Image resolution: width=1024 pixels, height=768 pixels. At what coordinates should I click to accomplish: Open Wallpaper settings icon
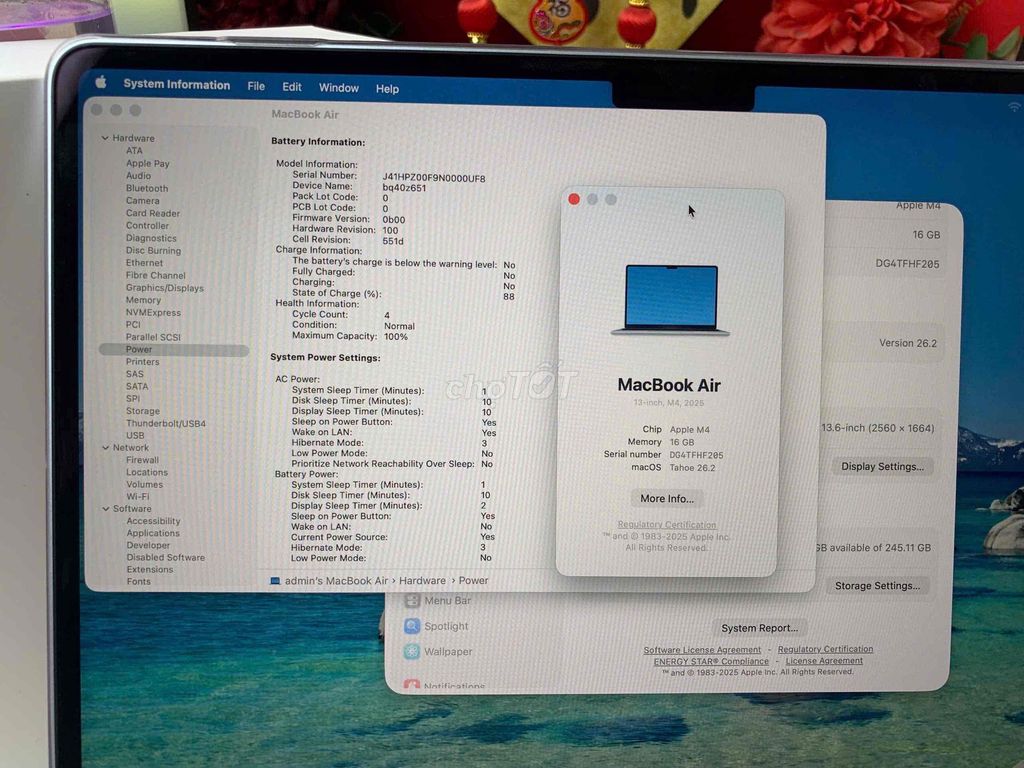[411, 651]
